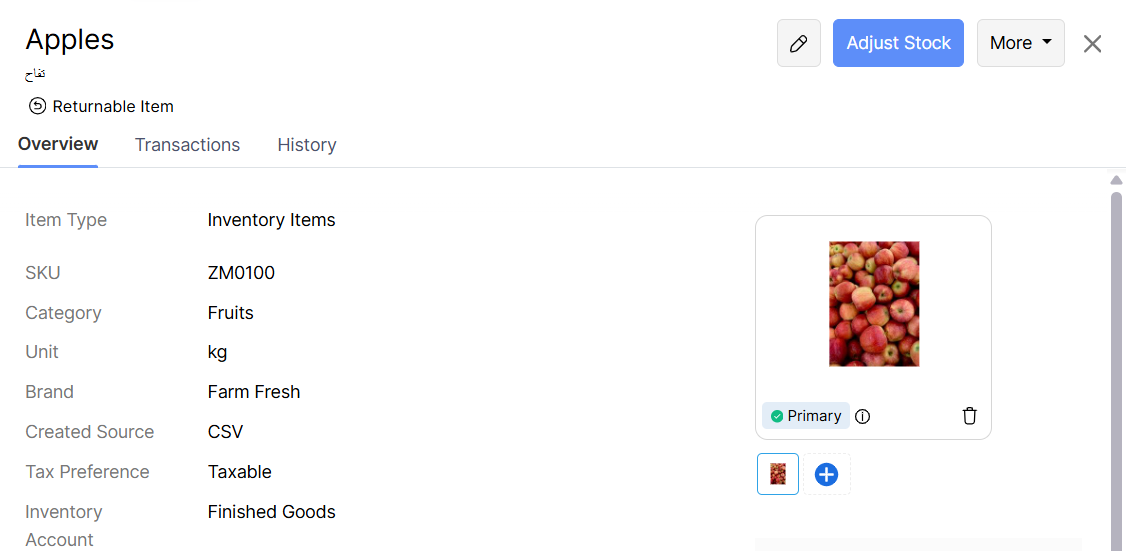
Task: Click the Apples item title
Action: (x=70, y=39)
